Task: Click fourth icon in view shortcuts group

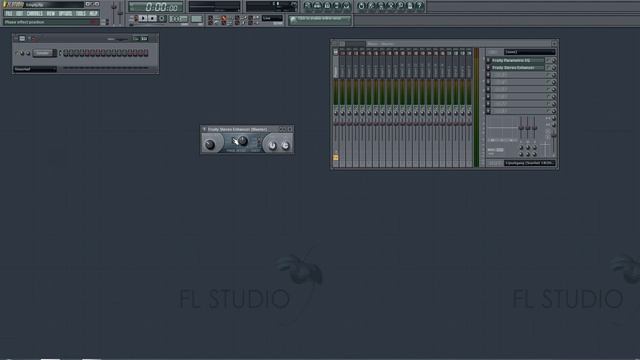Action: pos(337,6)
